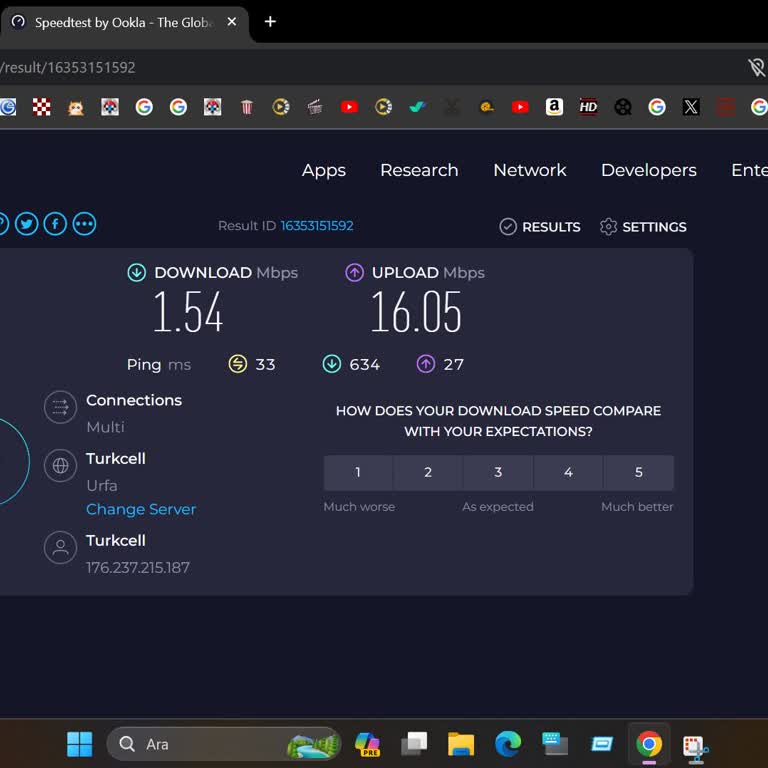The width and height of the screenshot is (768, 768).
Task: Click the Upload arrow icon
Action: (354, 272)
